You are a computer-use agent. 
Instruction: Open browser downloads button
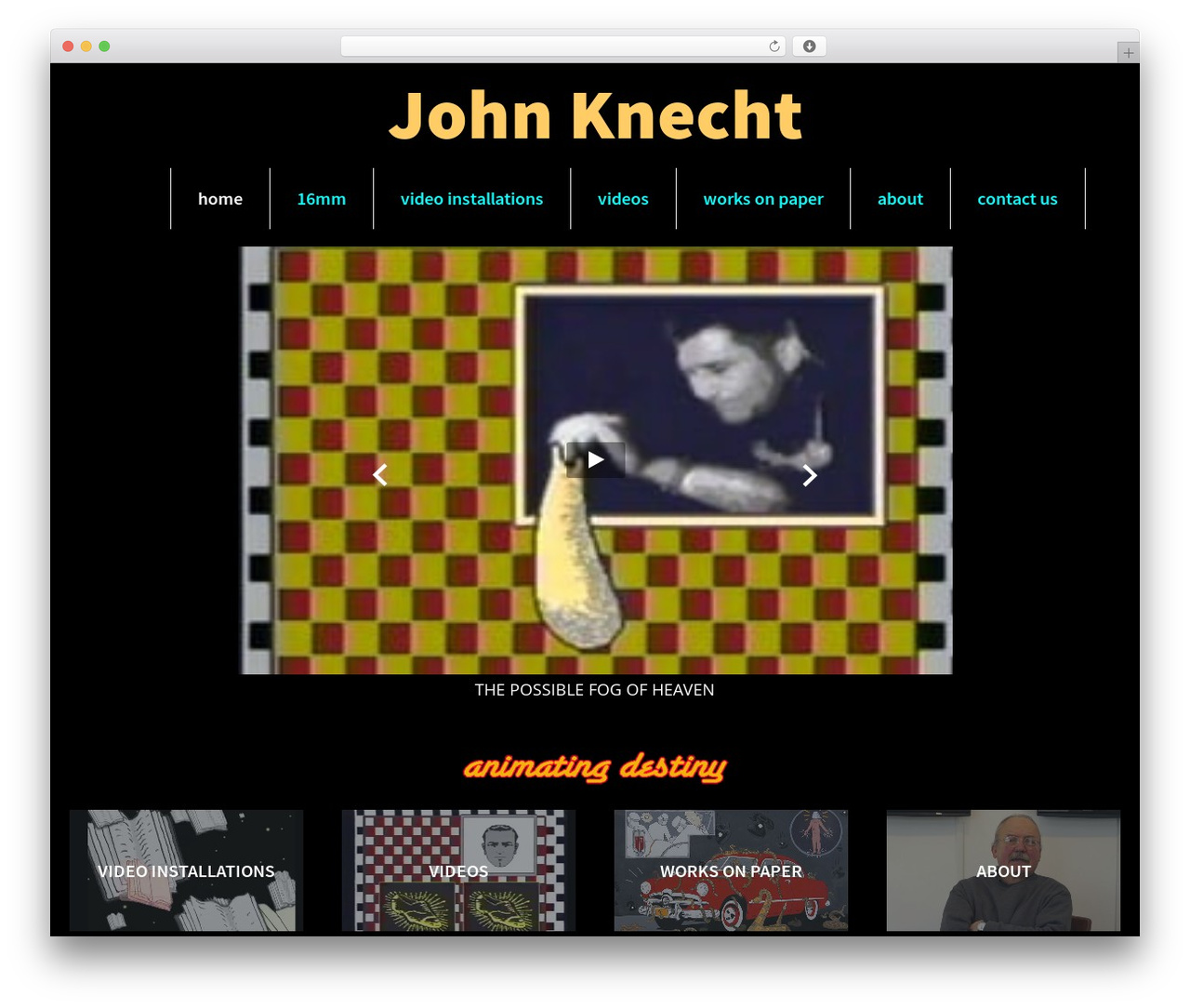[809, 46]
